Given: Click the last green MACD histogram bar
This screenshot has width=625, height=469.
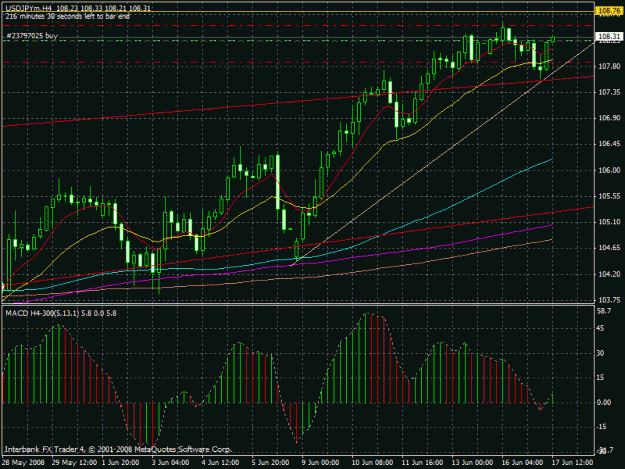Looking at the screenshot, I should (x=552, y=398).
